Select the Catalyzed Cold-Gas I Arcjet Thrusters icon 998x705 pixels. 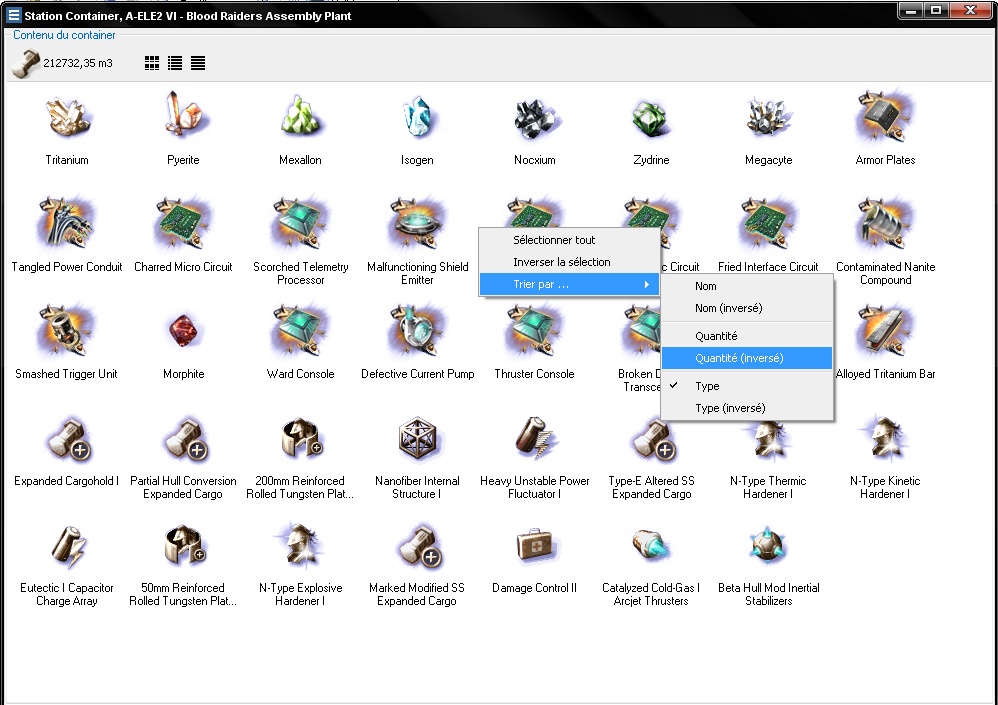(x=650, y=545)
